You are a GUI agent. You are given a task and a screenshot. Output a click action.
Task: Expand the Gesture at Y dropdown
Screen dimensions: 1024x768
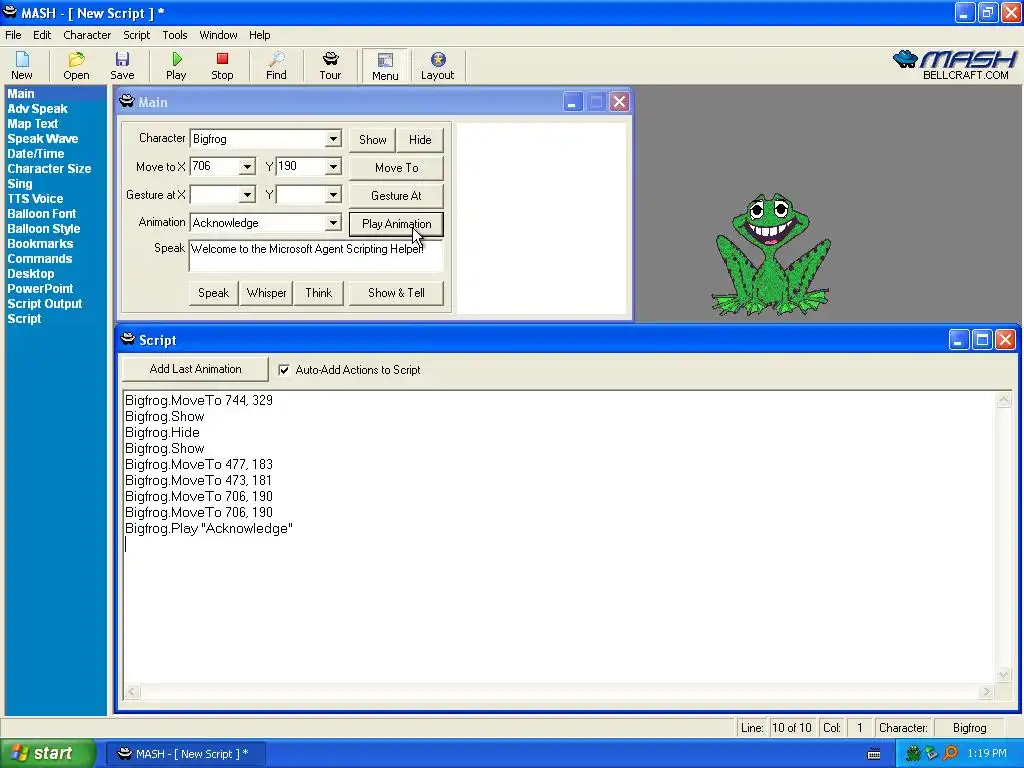point(333,195)
